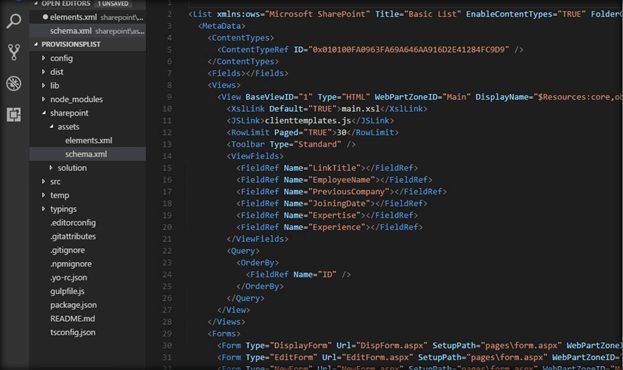Open the Debug view icon

coord(14,83)
